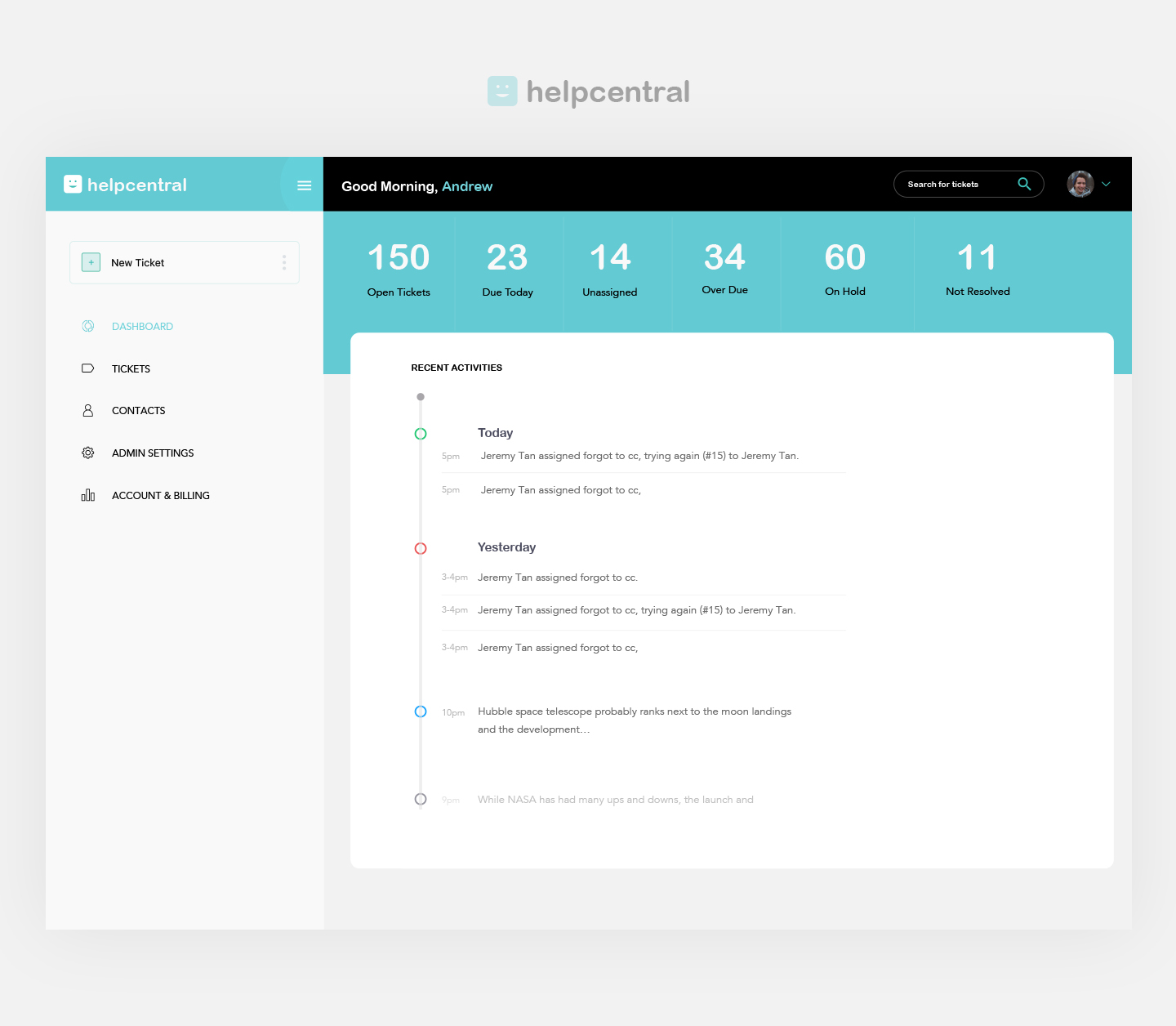Open the New Ticket more options dots
Viewport: 1176px width, 1026px height.
coord(284,262)
